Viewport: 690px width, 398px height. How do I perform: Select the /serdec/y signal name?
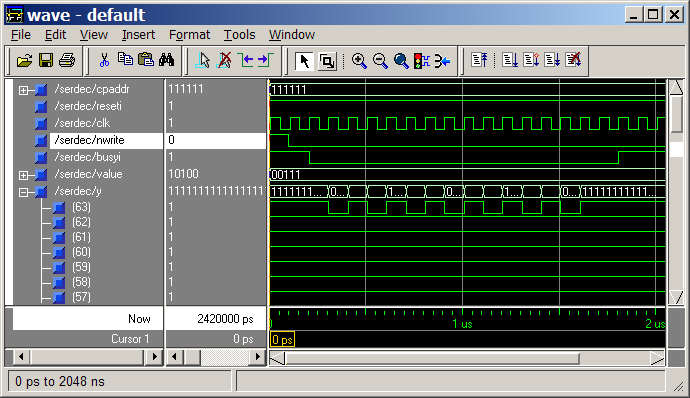(x=78, y=192)
